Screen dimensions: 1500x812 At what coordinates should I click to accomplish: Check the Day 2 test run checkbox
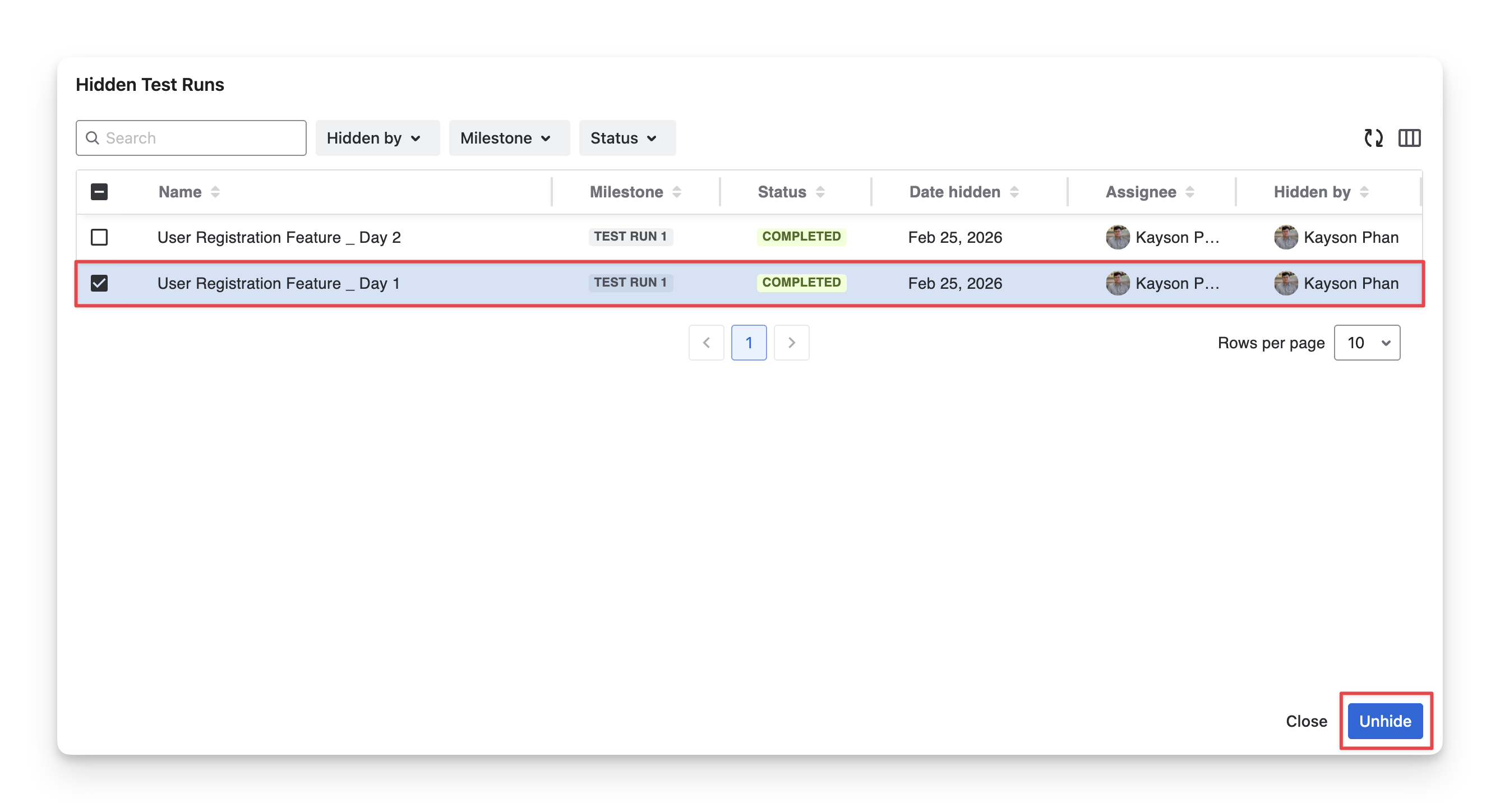point(99,237)
